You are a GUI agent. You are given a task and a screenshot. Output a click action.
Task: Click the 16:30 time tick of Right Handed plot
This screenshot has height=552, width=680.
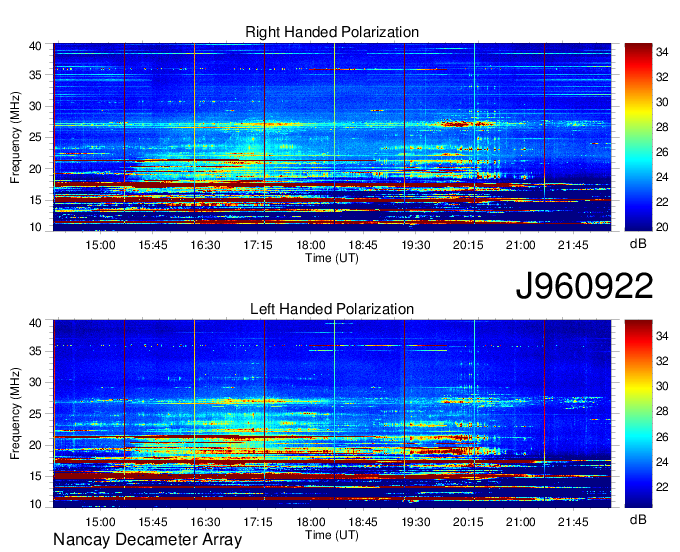click(x=206, y=245)
